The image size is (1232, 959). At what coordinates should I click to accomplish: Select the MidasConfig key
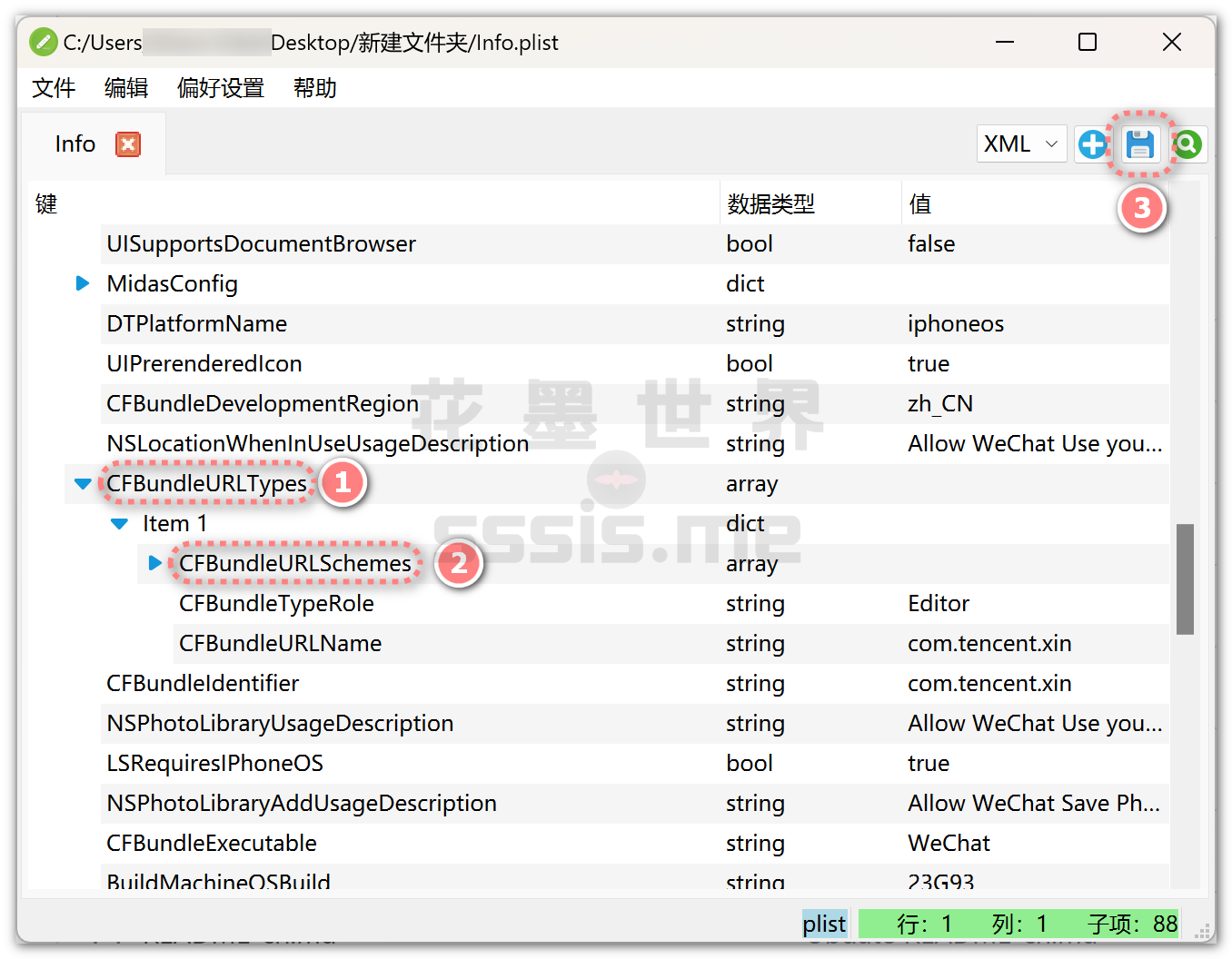tap(172, 283)
